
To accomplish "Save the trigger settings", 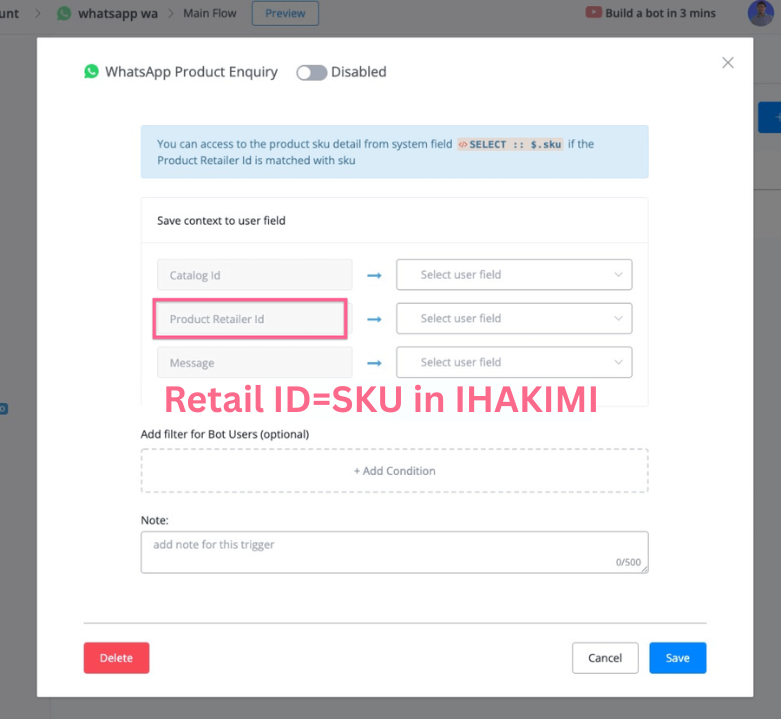I will [x=677, y=658].
